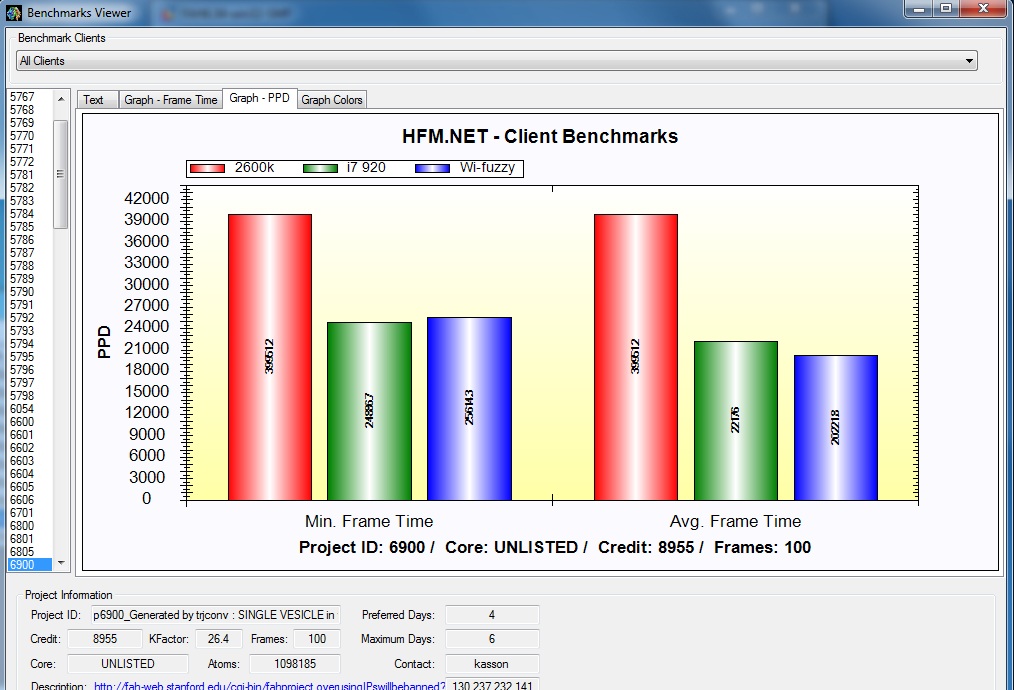The image size is (1014, 690).
Task: Switch to the Text tab
Action: [x=94, y=100]
